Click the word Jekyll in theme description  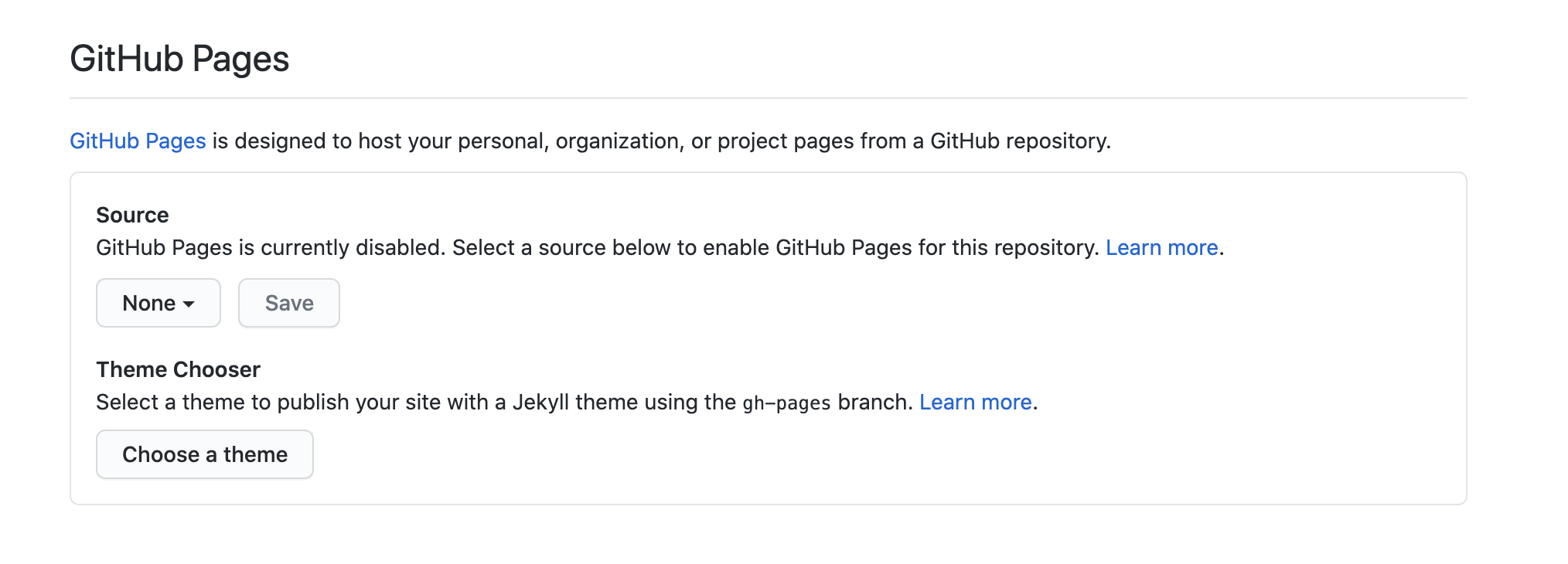(540, 402)
